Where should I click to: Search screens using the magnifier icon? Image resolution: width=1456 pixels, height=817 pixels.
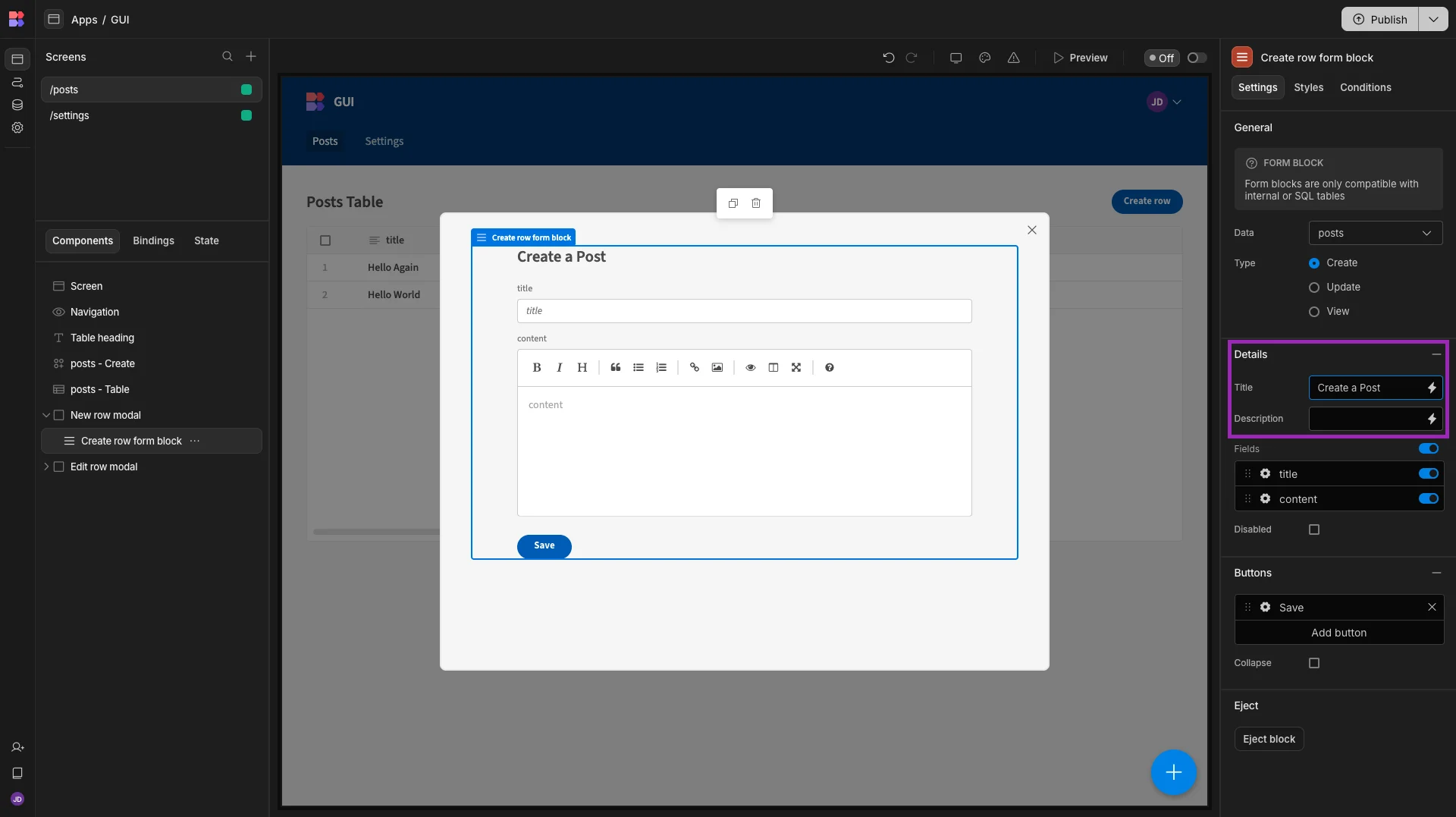[227, 57]
